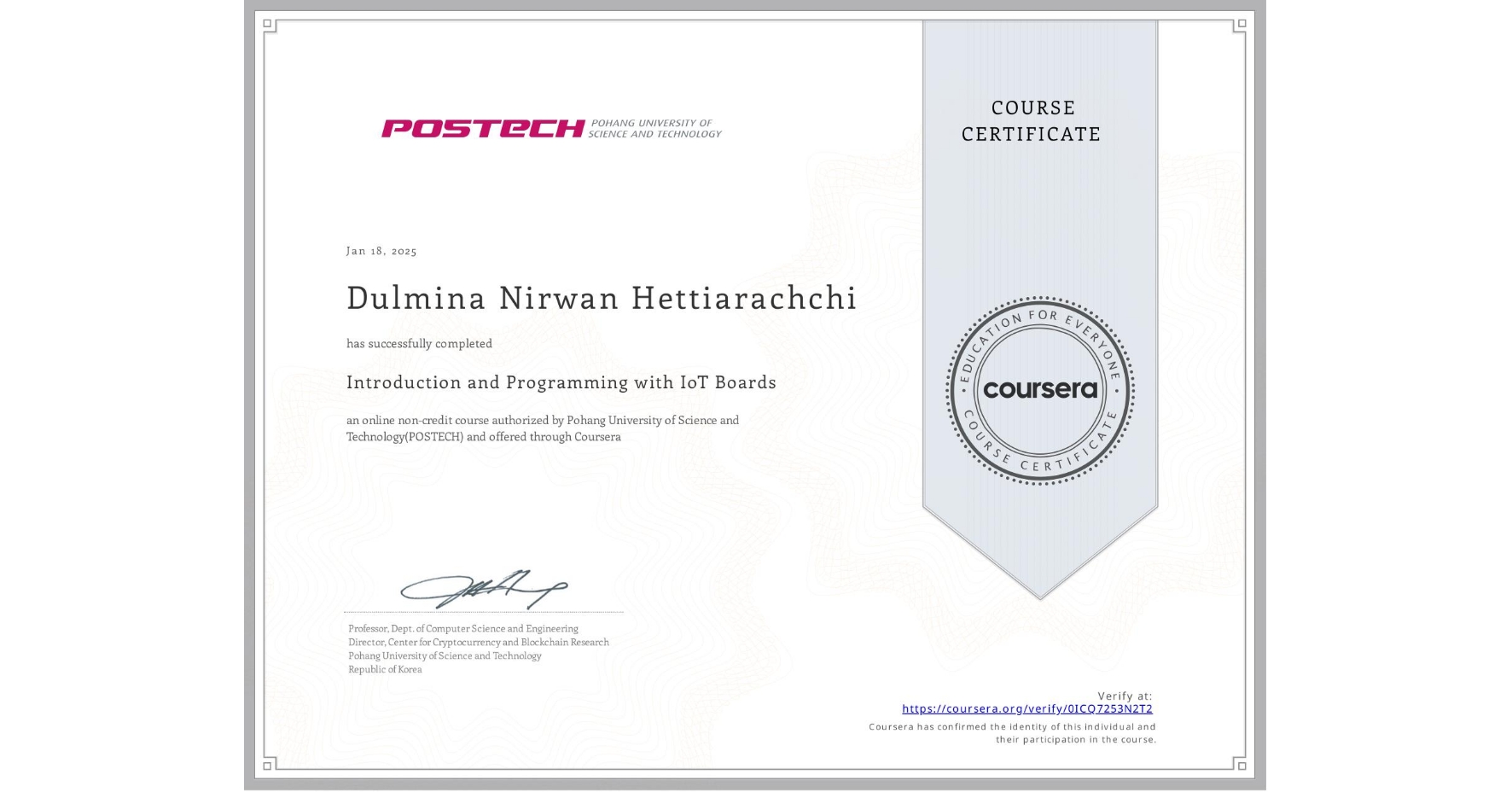The width and height of the screenshot is (1512, 792).
Task: Select the name Dulmina Nirwan Hettiarachchi
Action: tap(602, 298)
